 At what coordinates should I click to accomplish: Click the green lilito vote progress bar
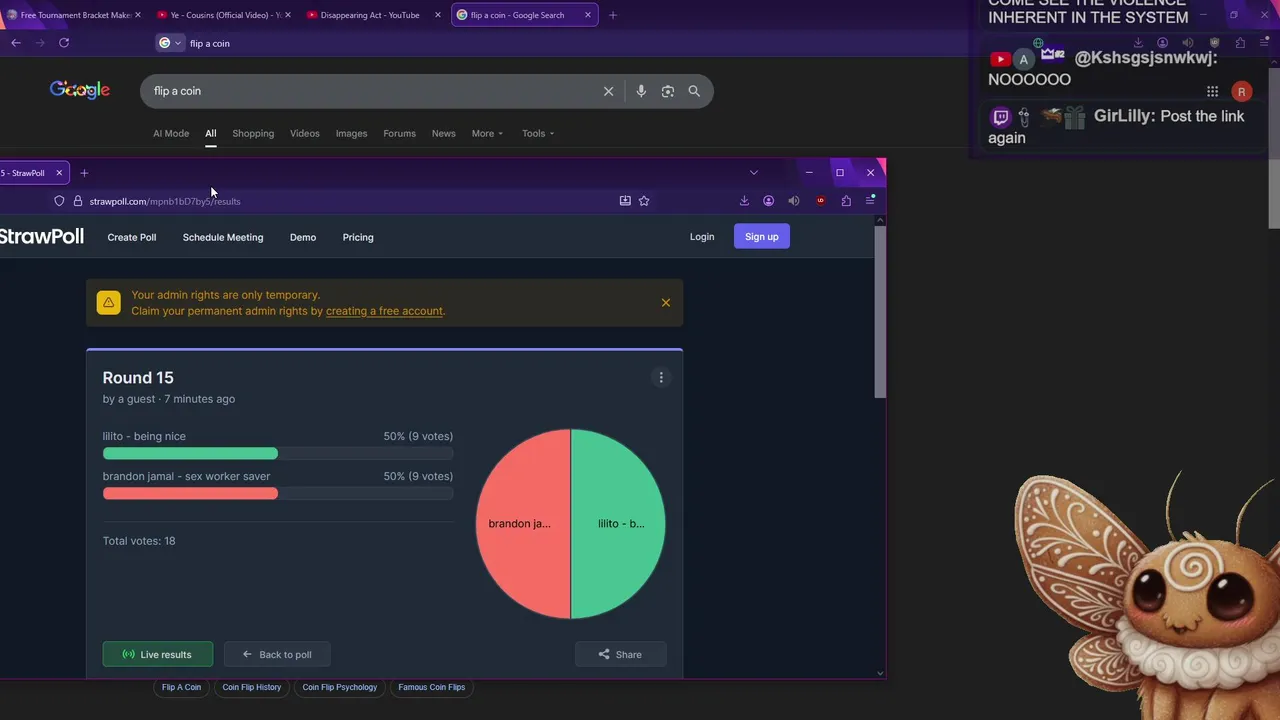pyautogui.click(x=190, y=454)
